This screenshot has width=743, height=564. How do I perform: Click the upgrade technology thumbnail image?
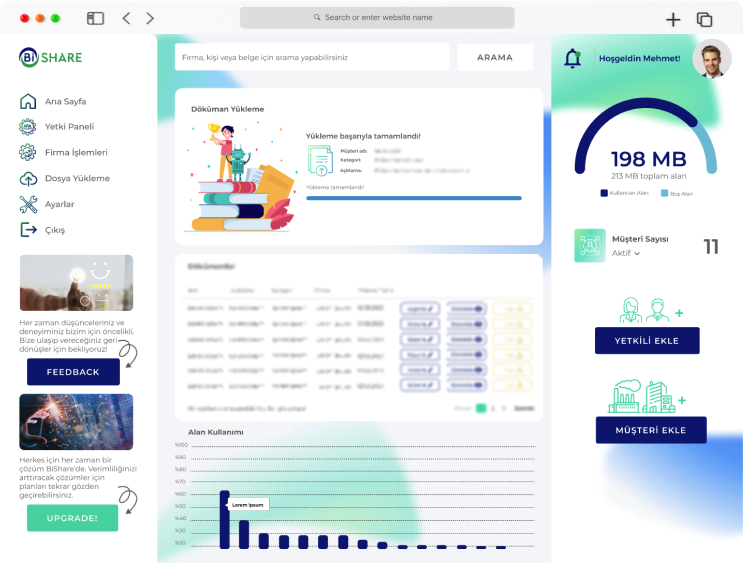click(x=76, y=422)
